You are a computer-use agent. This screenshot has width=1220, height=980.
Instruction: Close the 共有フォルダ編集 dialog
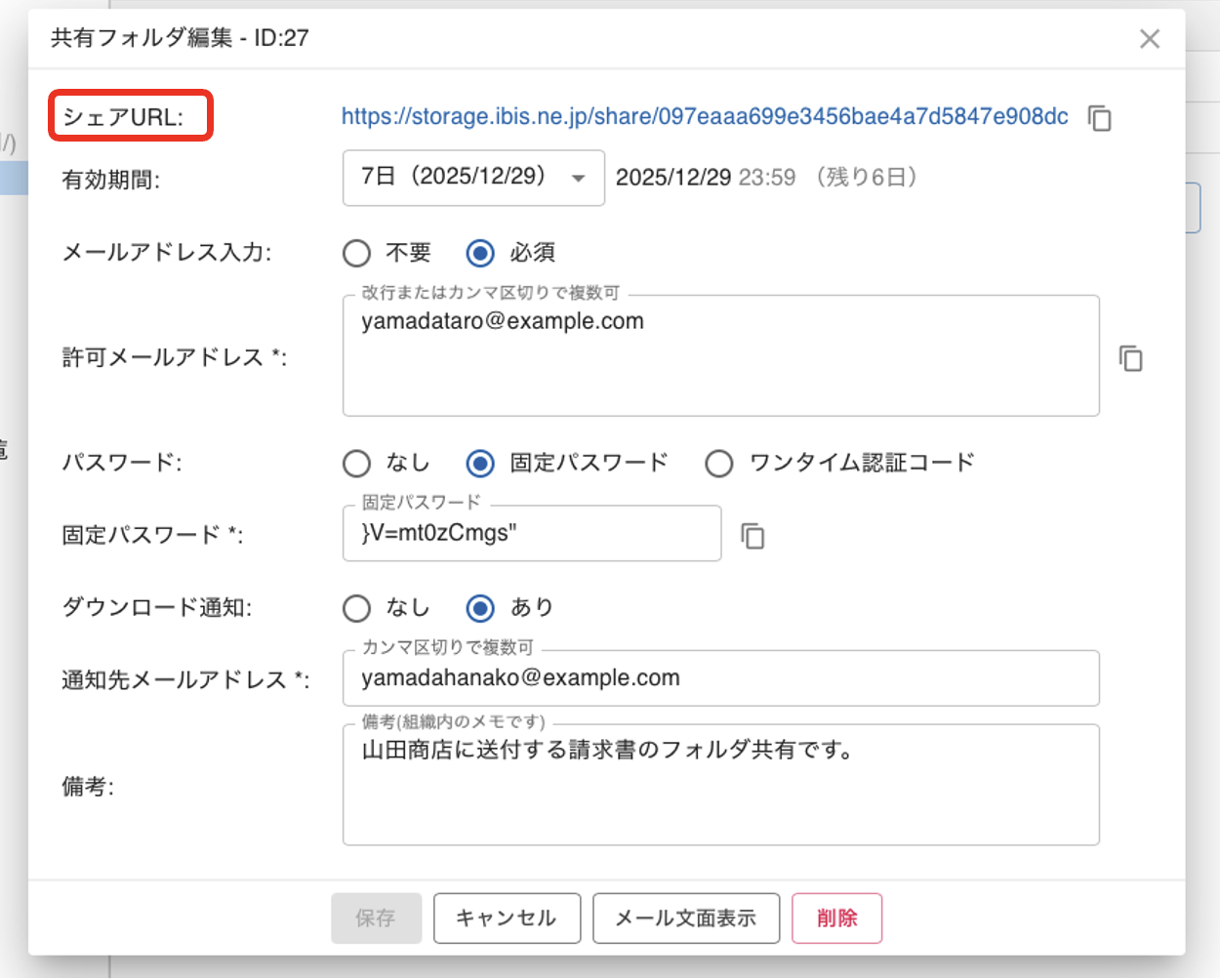point(1150,39)
